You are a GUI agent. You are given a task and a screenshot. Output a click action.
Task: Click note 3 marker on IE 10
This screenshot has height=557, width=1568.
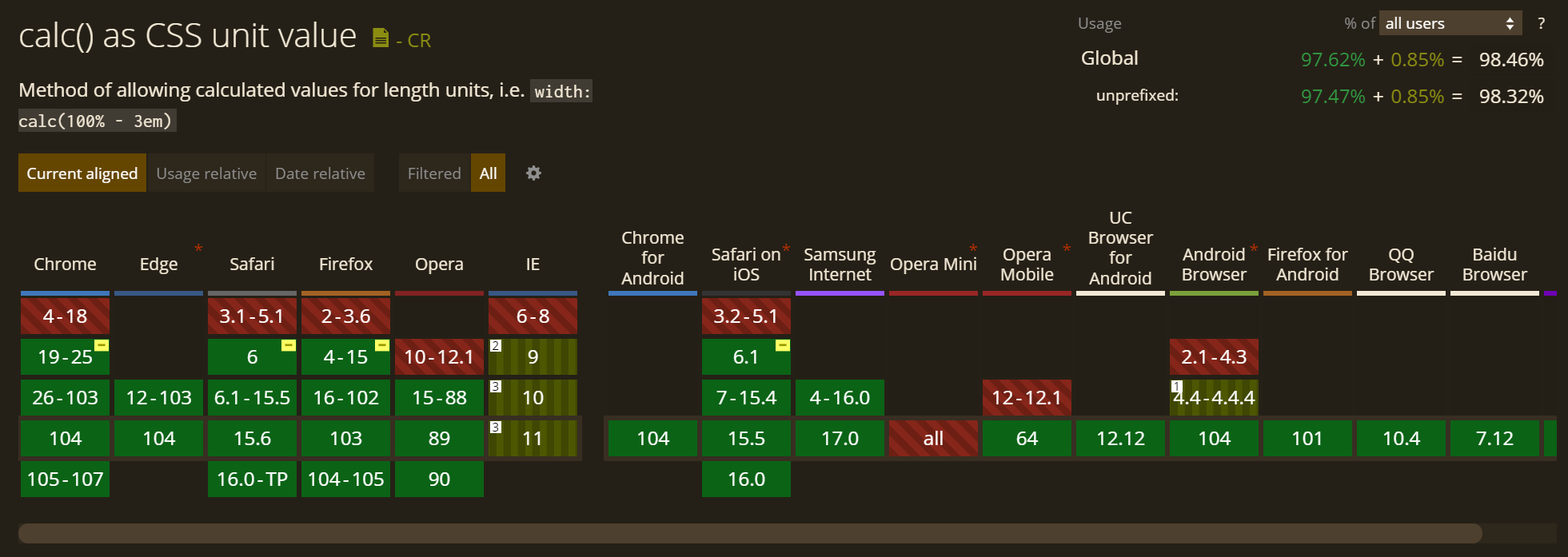pos(496,386)
